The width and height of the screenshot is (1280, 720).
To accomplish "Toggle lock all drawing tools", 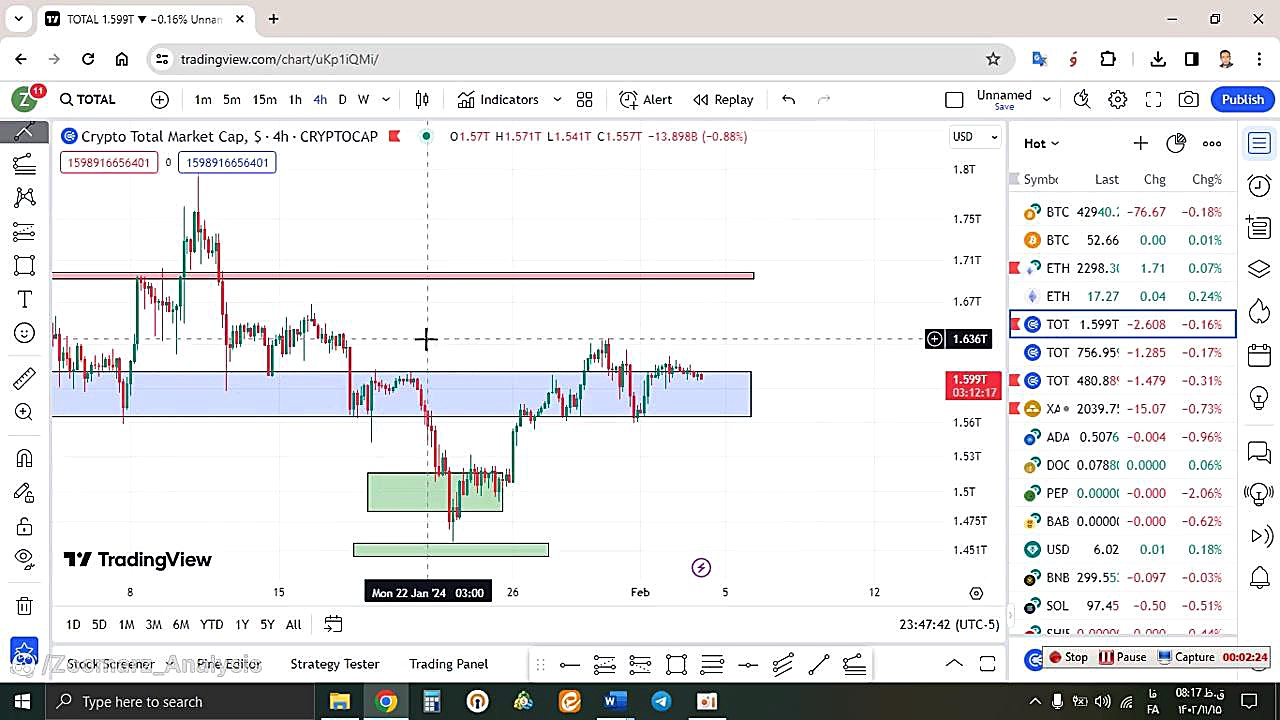I will tap(24, 526).
